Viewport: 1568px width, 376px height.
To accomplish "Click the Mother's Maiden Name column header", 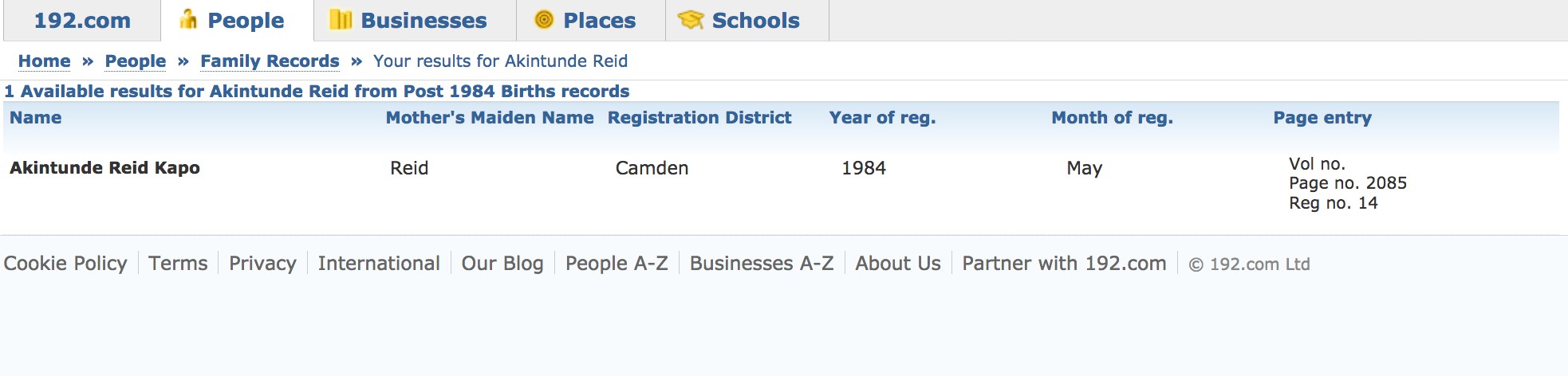I will 490,118.
